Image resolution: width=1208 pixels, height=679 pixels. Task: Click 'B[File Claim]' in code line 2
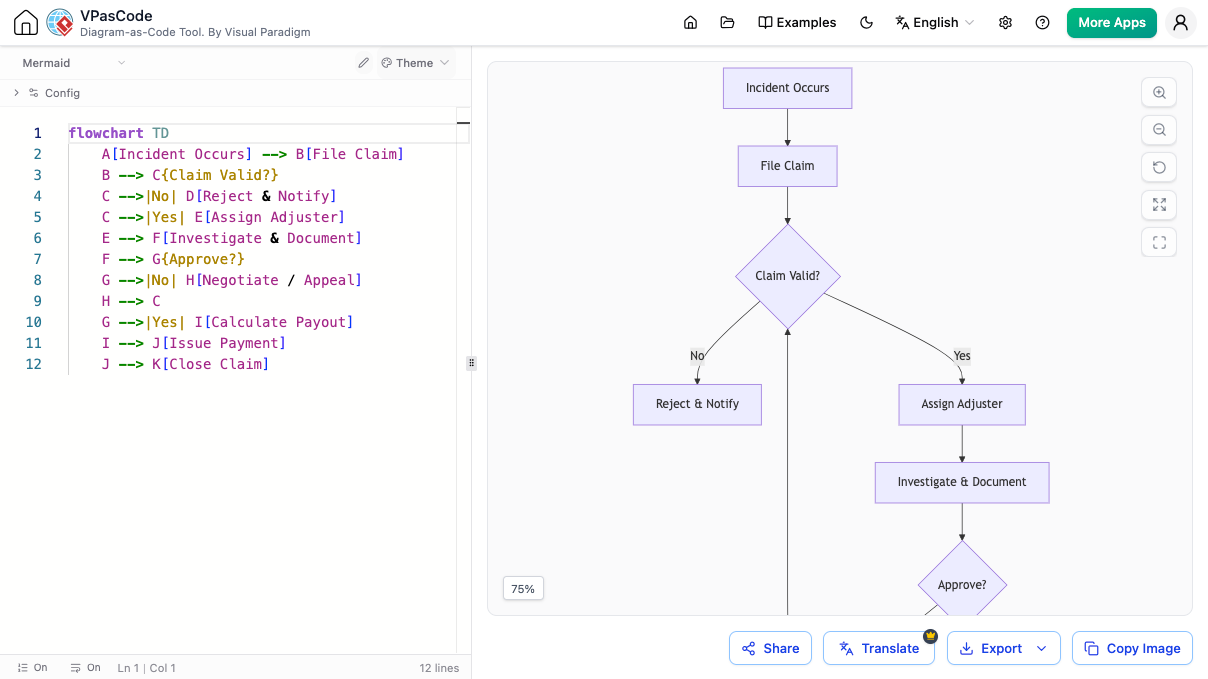tap(349, 154)
